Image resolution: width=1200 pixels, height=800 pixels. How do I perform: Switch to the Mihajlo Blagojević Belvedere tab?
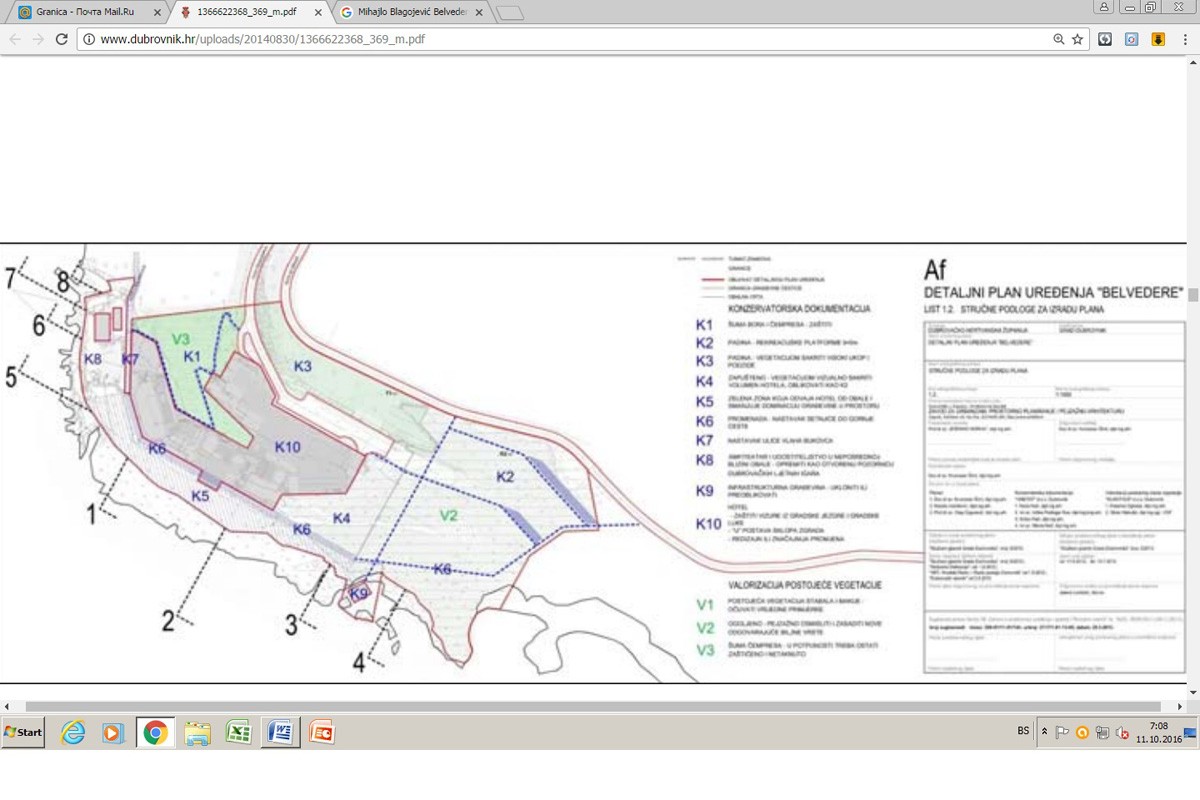pos(410,13)
